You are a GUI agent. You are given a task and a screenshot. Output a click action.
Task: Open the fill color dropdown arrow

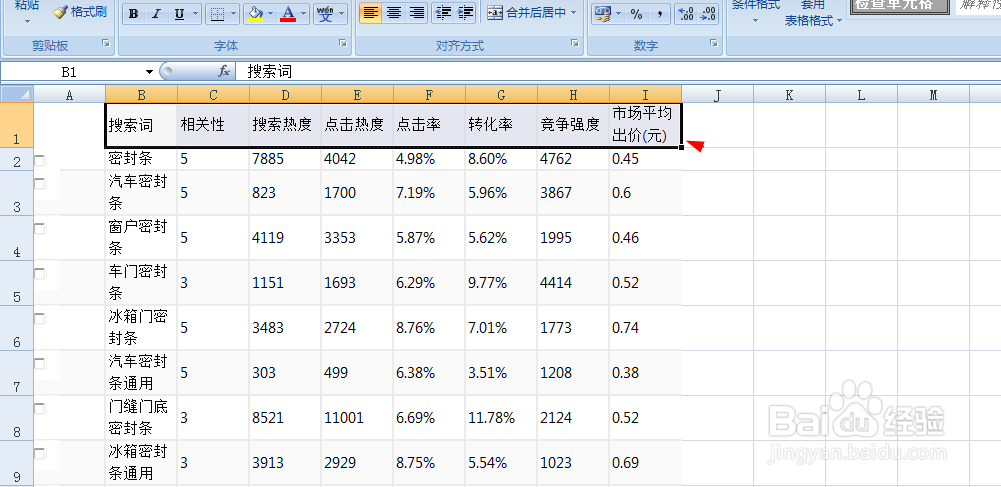tap(271, 13)
